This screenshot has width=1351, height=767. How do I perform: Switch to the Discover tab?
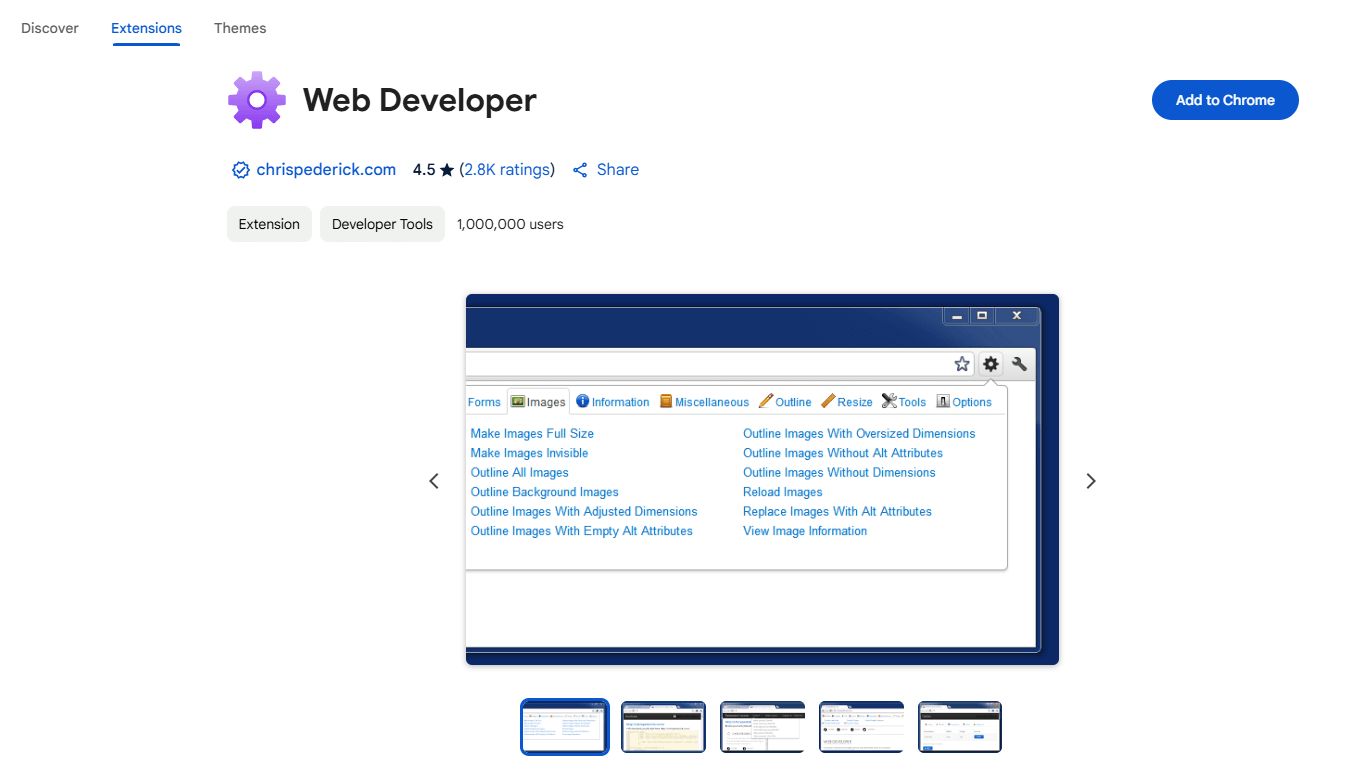49,28
